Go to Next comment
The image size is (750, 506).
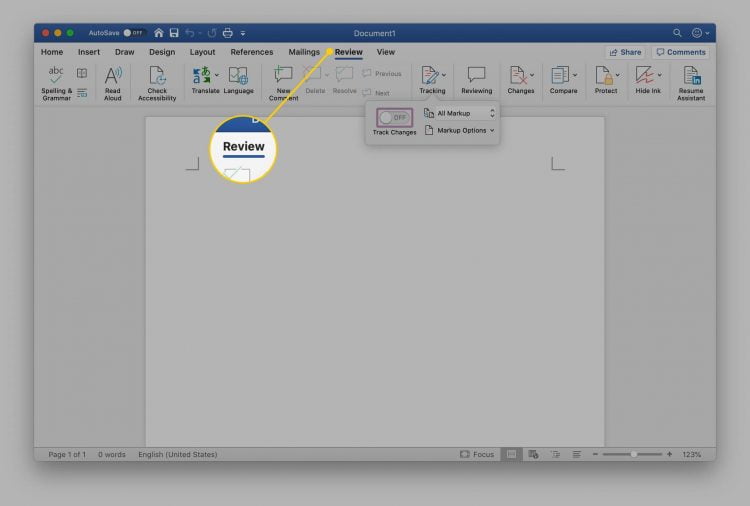[376, 93]
